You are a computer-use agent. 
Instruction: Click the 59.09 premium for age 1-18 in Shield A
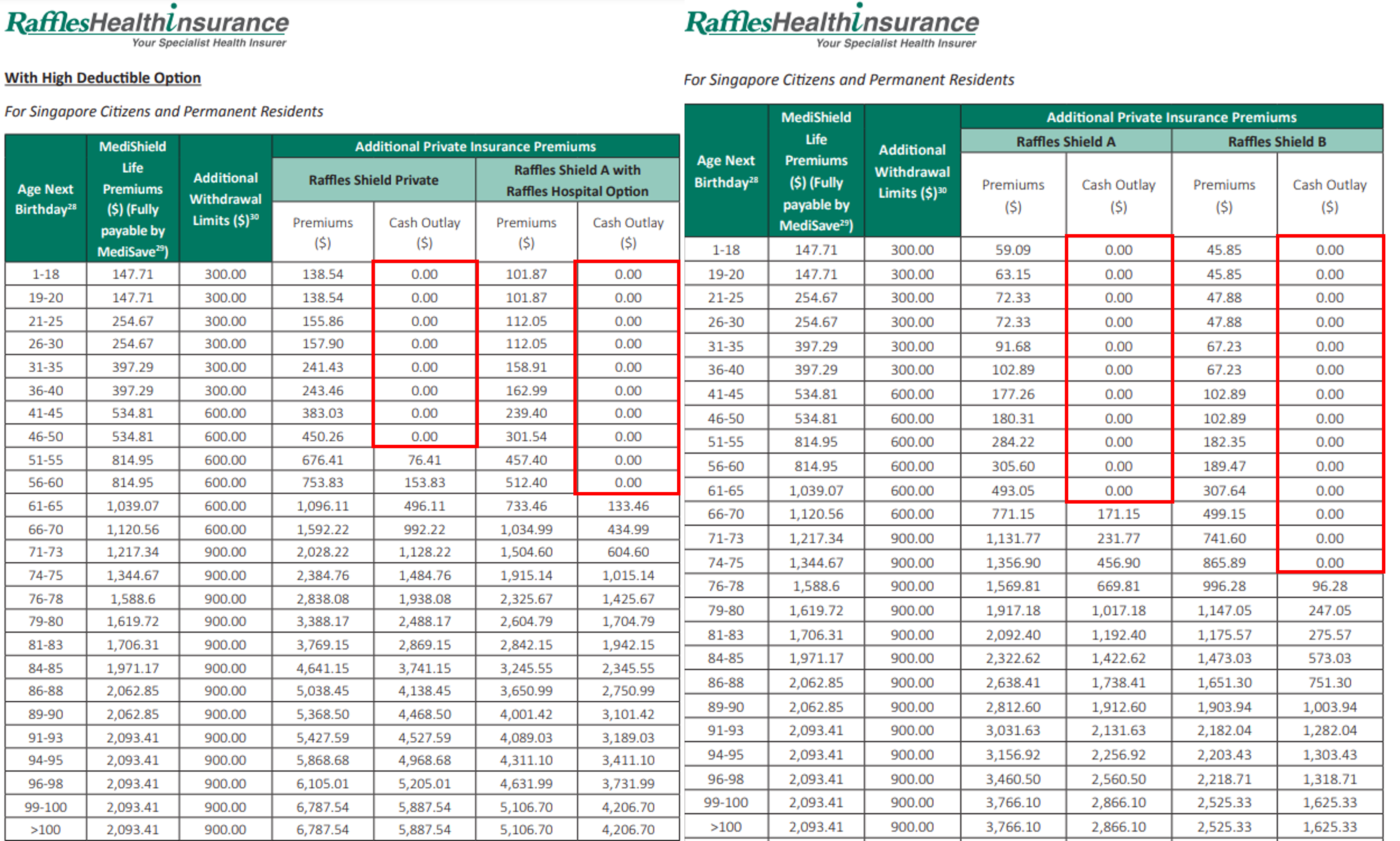pos(1012,249)
